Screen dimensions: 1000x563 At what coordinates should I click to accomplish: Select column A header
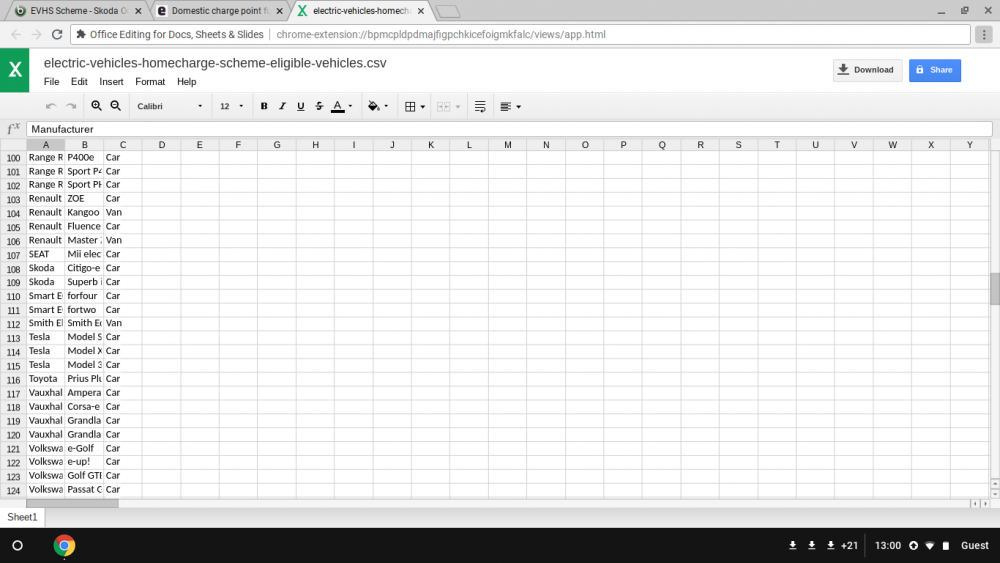(46, 145)
